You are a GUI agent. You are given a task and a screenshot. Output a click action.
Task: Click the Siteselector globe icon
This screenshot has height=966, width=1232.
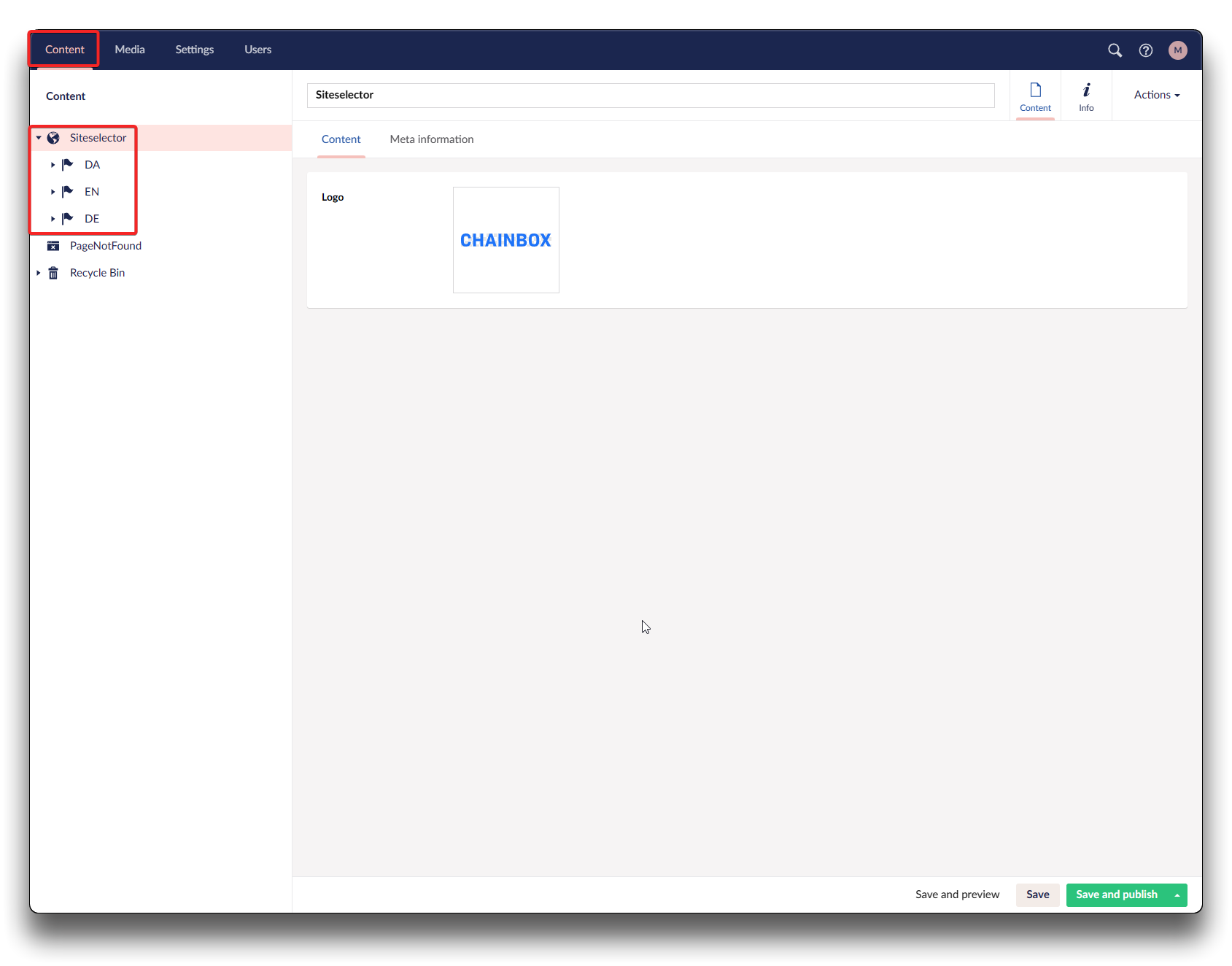[53, 138]
